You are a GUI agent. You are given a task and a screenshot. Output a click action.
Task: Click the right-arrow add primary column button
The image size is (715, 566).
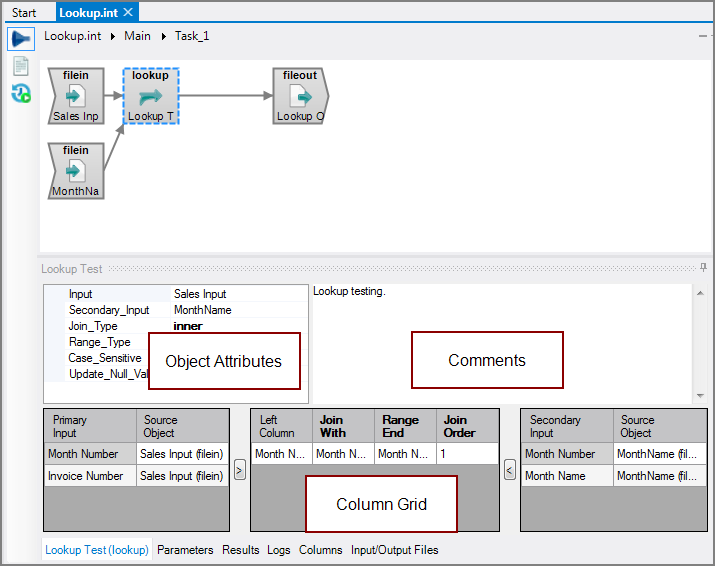(x=239, y=469)
